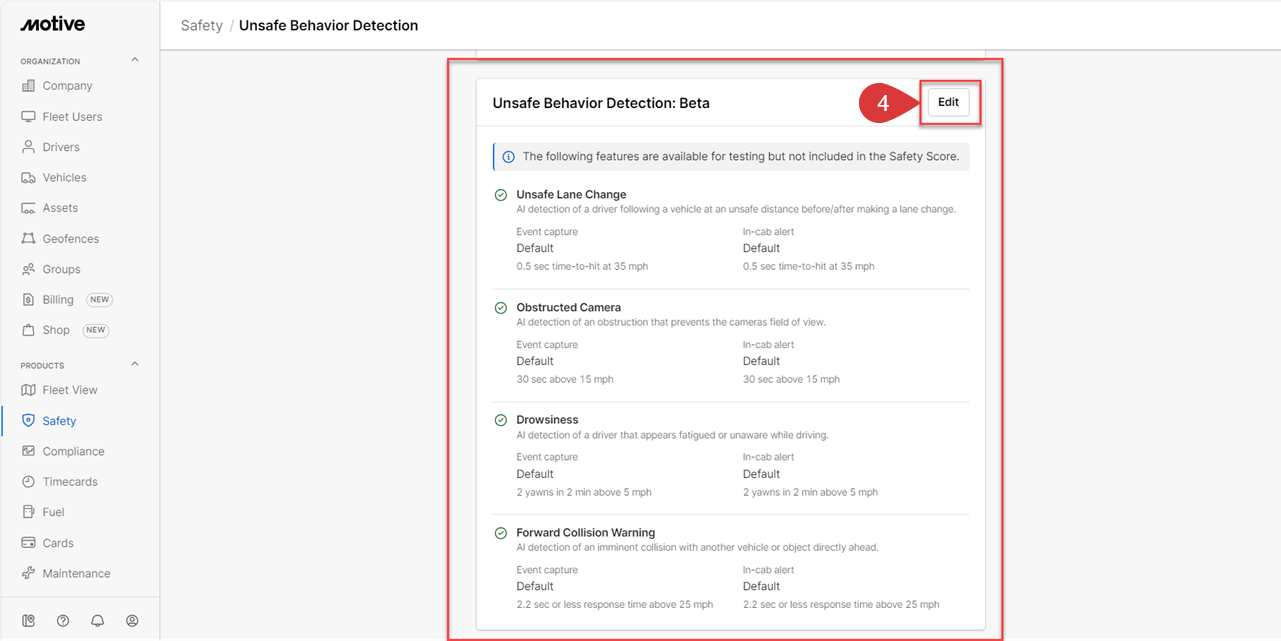Click the Motive logo
Screen dimensions: 1281x641
[x=52, y=24]
